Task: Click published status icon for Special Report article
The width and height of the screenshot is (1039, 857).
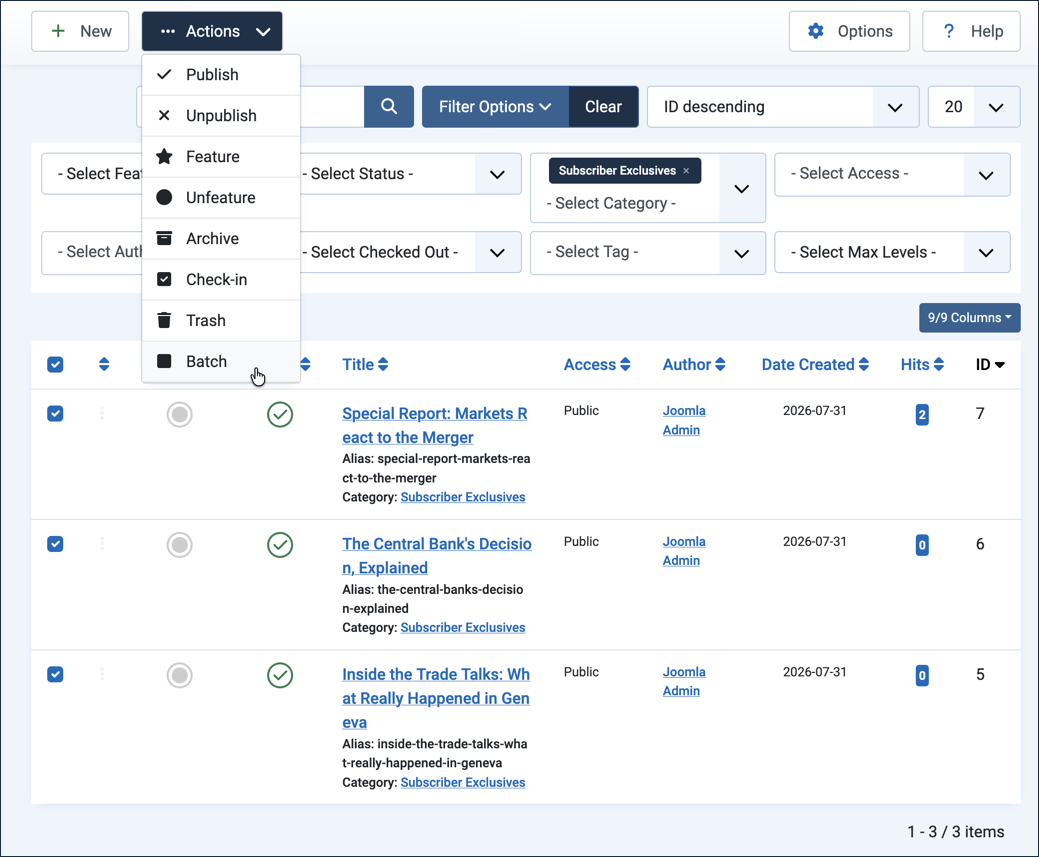Action: coord(280,415)
